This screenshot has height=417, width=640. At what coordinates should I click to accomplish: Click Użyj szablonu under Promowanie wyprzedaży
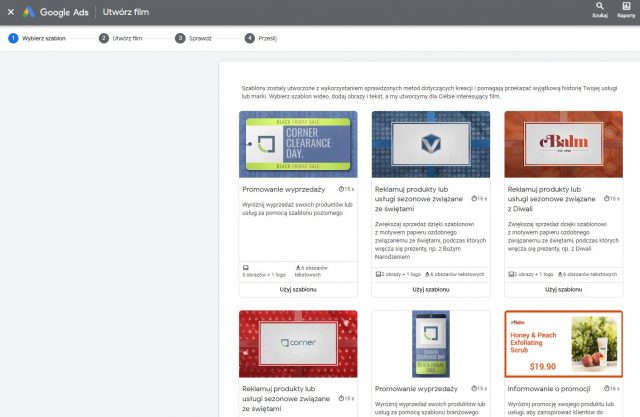click(298, 289)
